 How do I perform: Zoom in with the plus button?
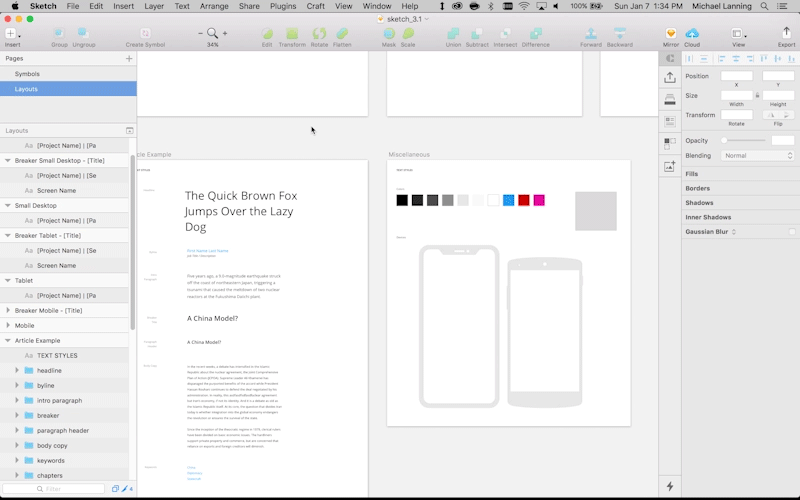point(225,34)
